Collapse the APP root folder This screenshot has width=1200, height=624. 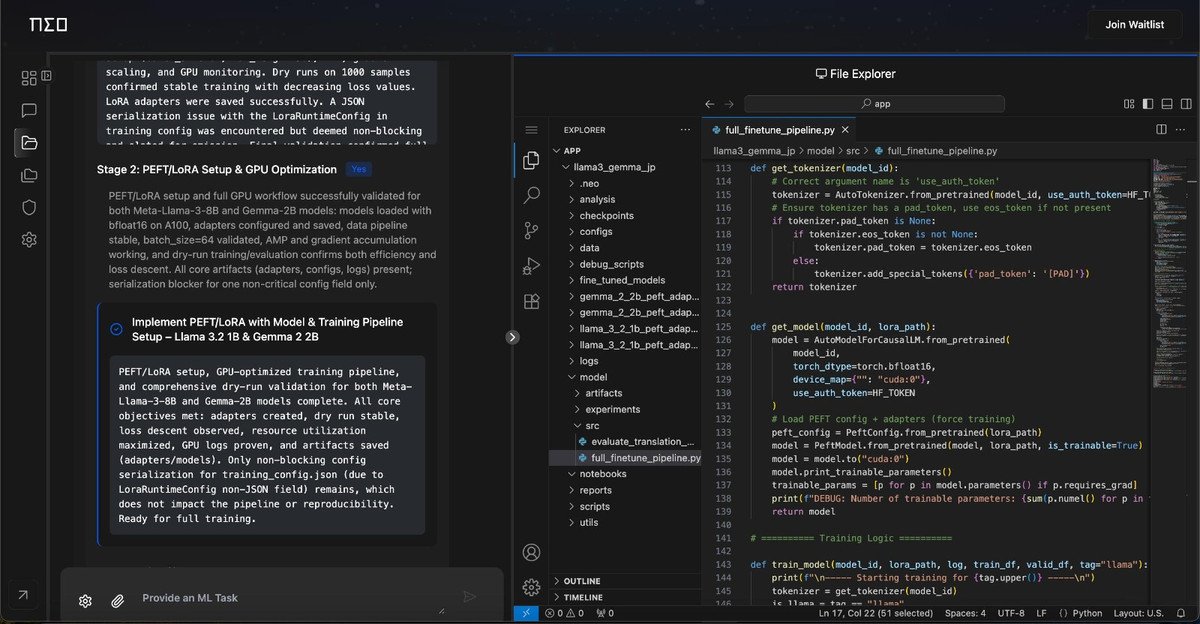click(x=624, y=150)
